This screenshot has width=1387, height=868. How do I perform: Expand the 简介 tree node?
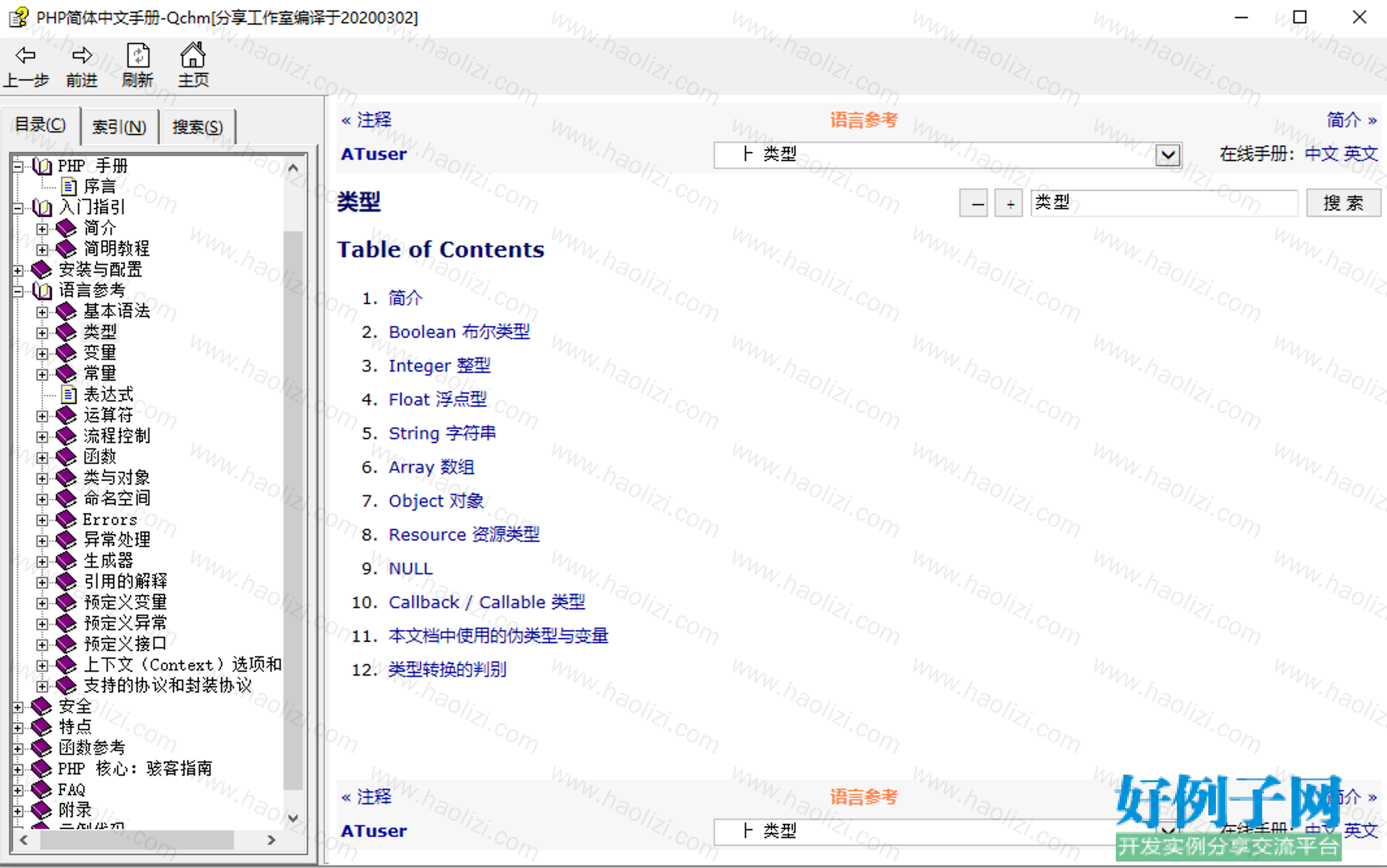pos(42,229)
